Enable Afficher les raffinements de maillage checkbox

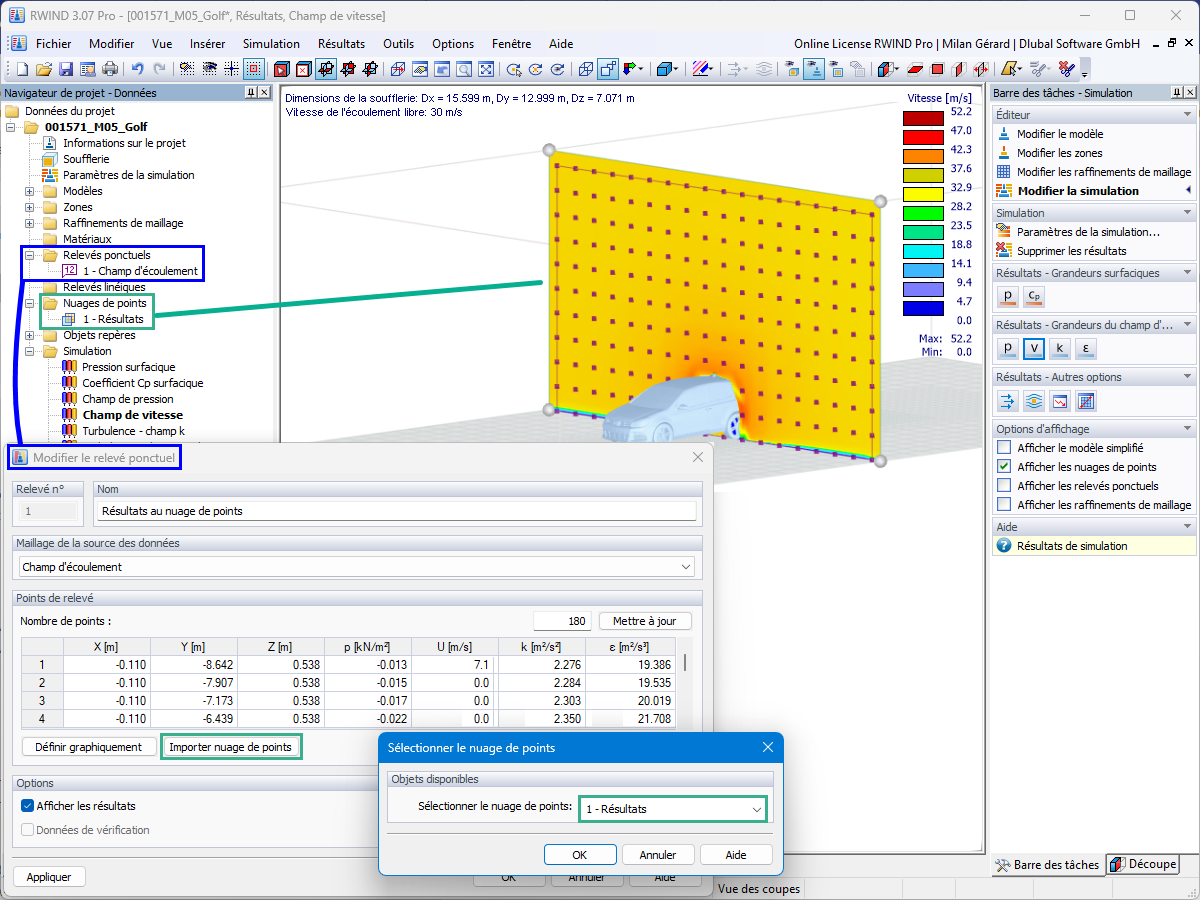1004,505
